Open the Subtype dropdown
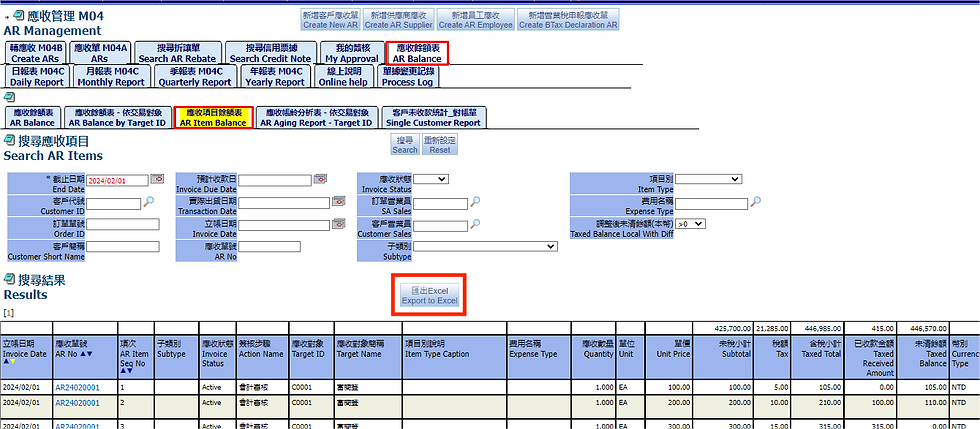 pos(485,247)
